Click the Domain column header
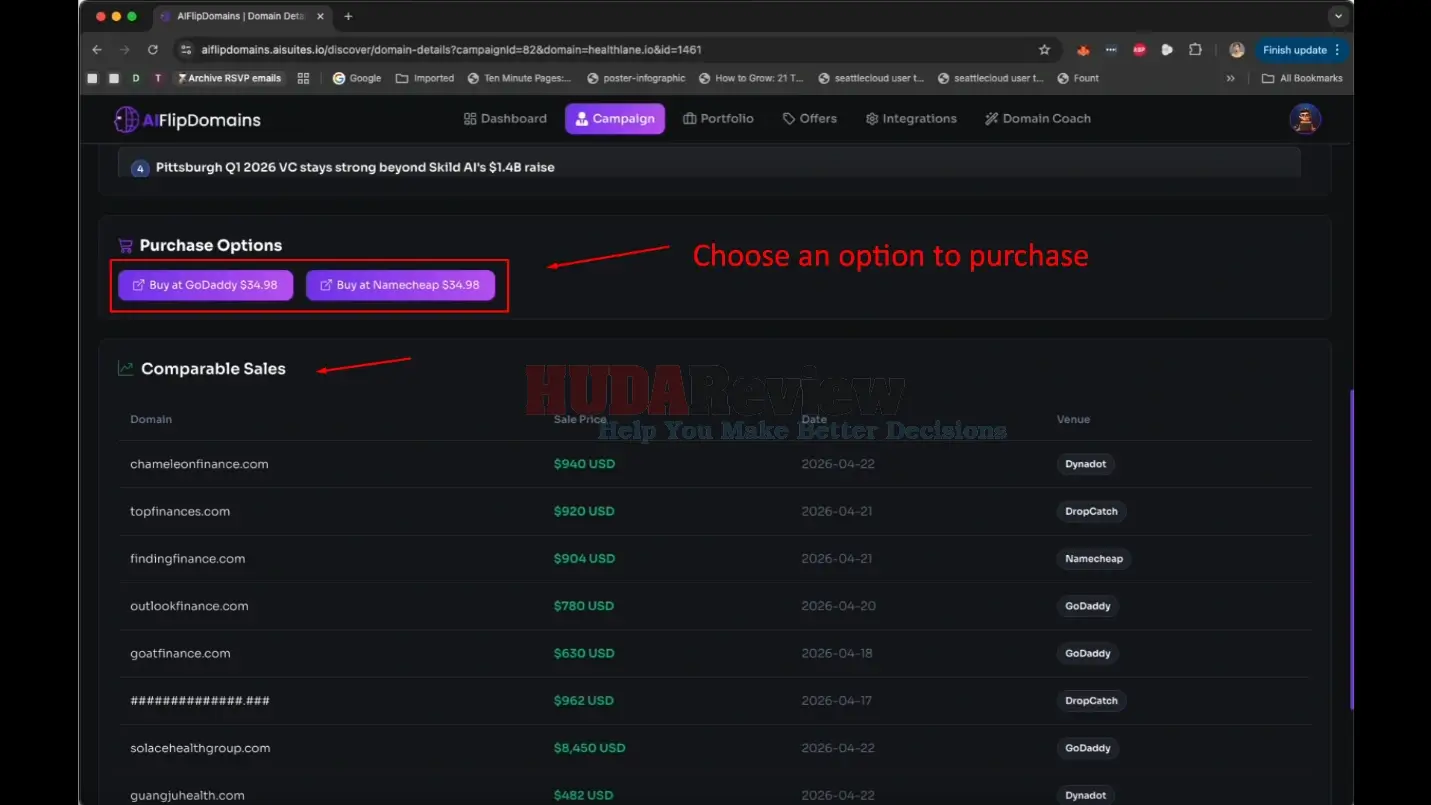The image size is (1431, 805). coord(151,419)
